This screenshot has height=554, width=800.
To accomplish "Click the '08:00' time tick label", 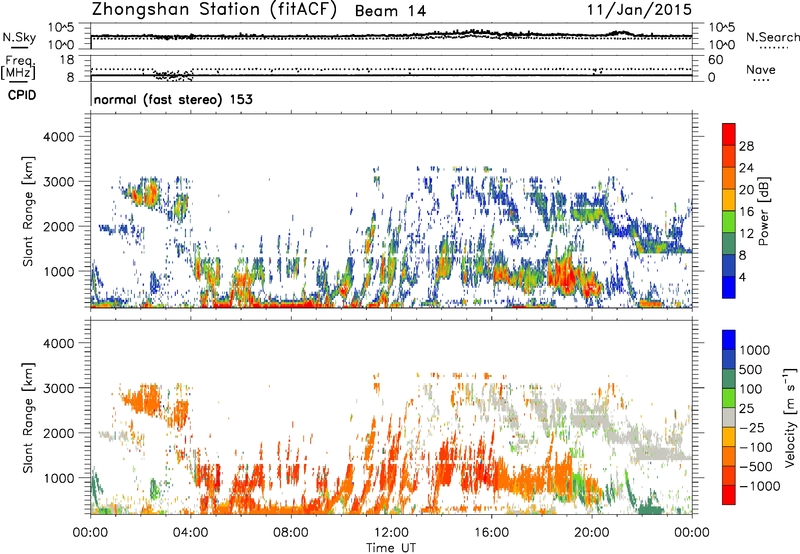I will (291, 533).
